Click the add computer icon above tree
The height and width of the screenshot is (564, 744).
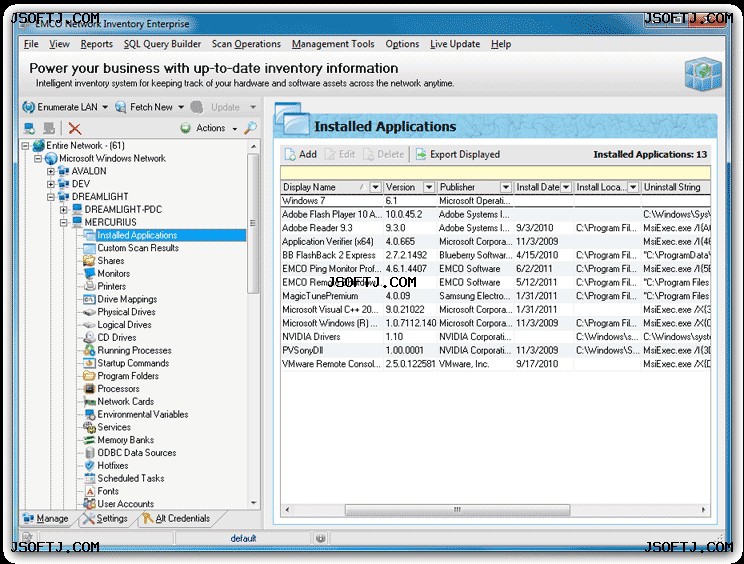[29, 128]
